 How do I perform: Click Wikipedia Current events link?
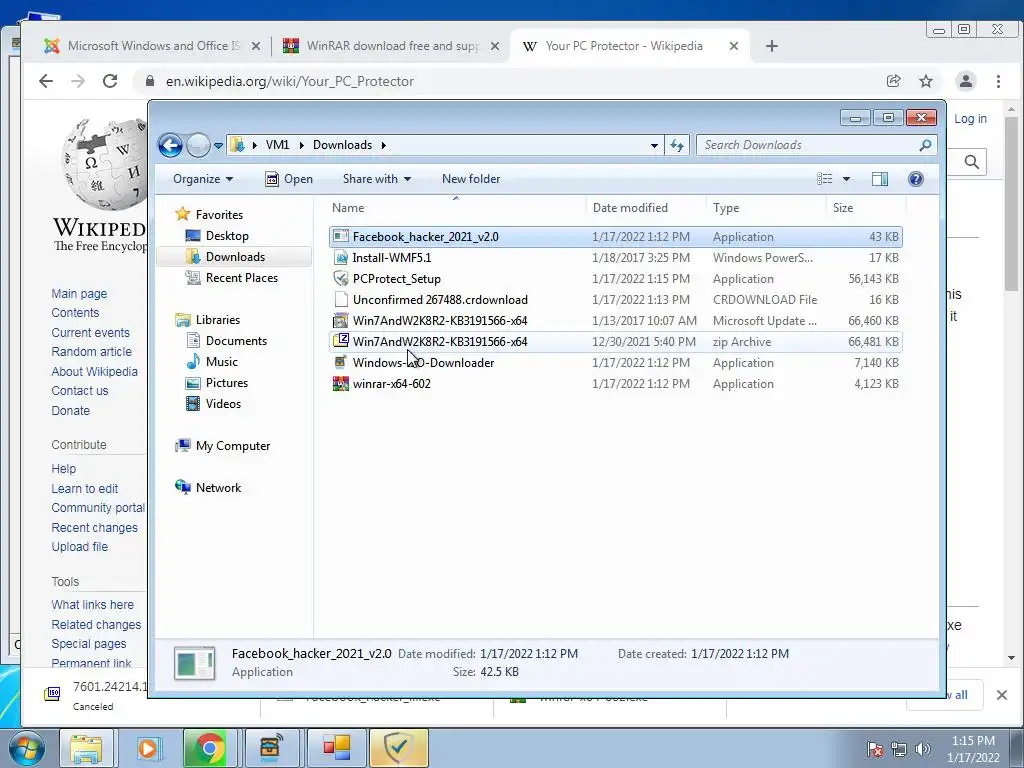tap(90, 332)
